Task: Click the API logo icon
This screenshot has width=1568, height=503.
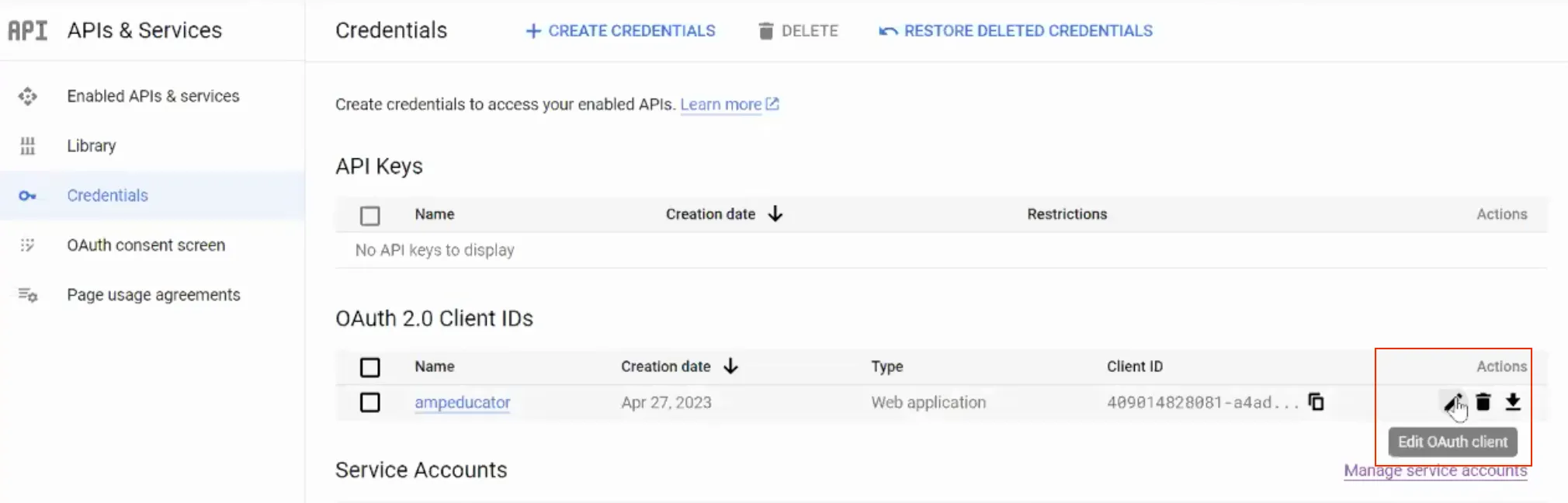Action: click(28, 30)
